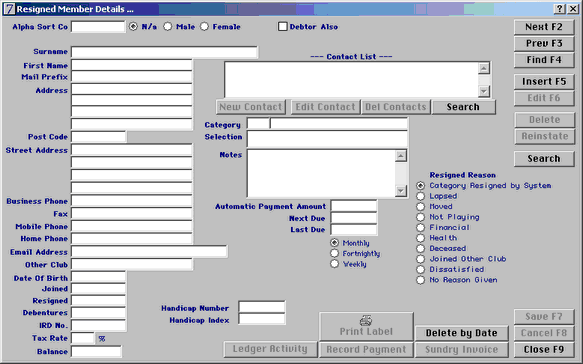Click into the Notes text area
This screenshot has height=364, width=583.
(321, 173)
